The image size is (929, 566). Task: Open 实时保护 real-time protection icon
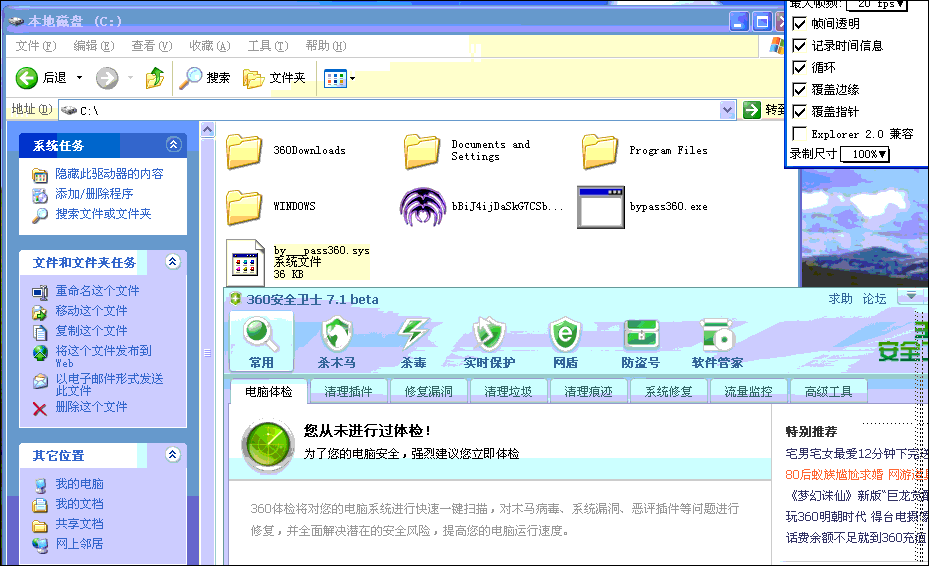pyautogui.click(x=489, y=334)
